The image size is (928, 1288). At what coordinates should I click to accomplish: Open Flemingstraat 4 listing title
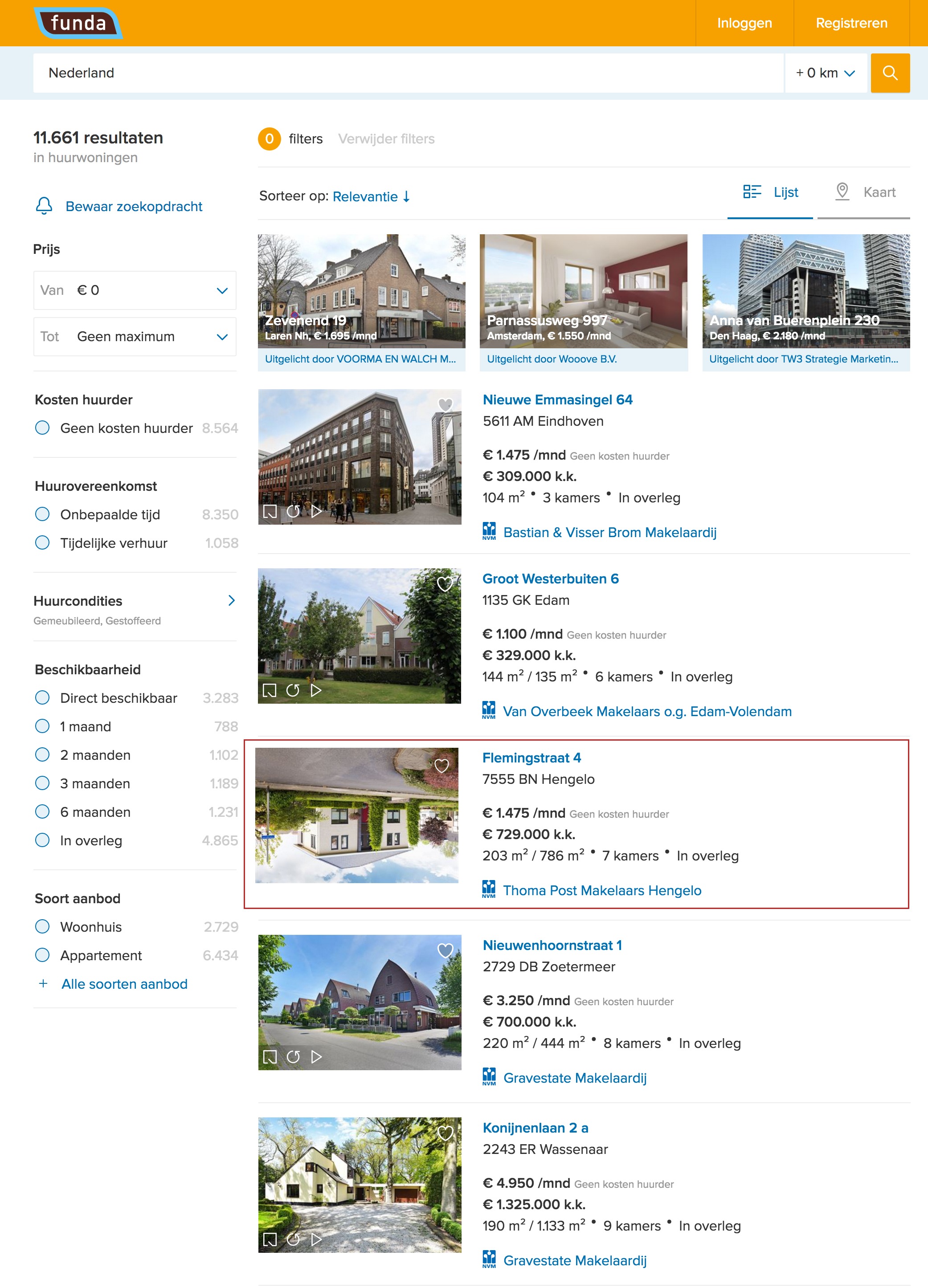(531, 758)
